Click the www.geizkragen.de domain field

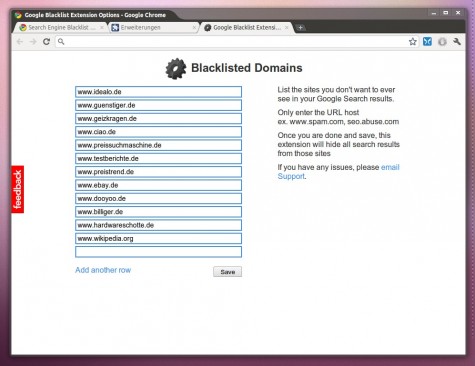(x=158, y=119)
